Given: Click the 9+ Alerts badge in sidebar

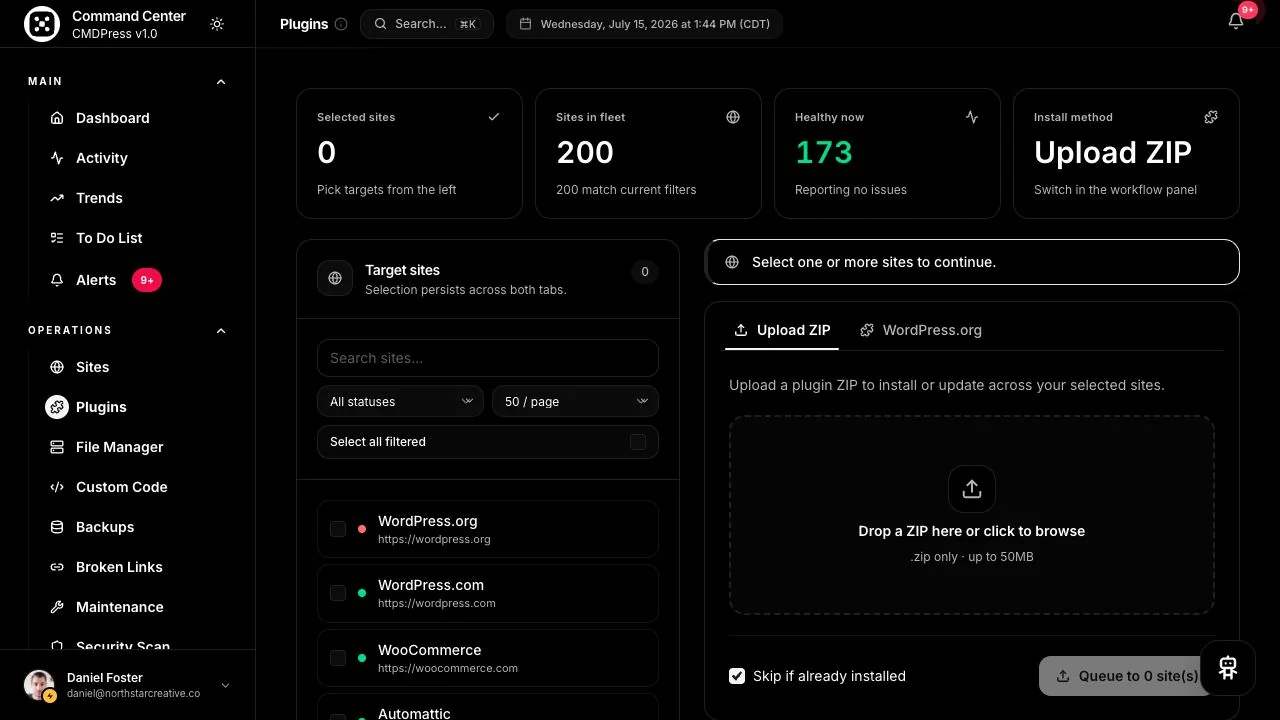Looking at the screenshot, I should pos(147,280).
